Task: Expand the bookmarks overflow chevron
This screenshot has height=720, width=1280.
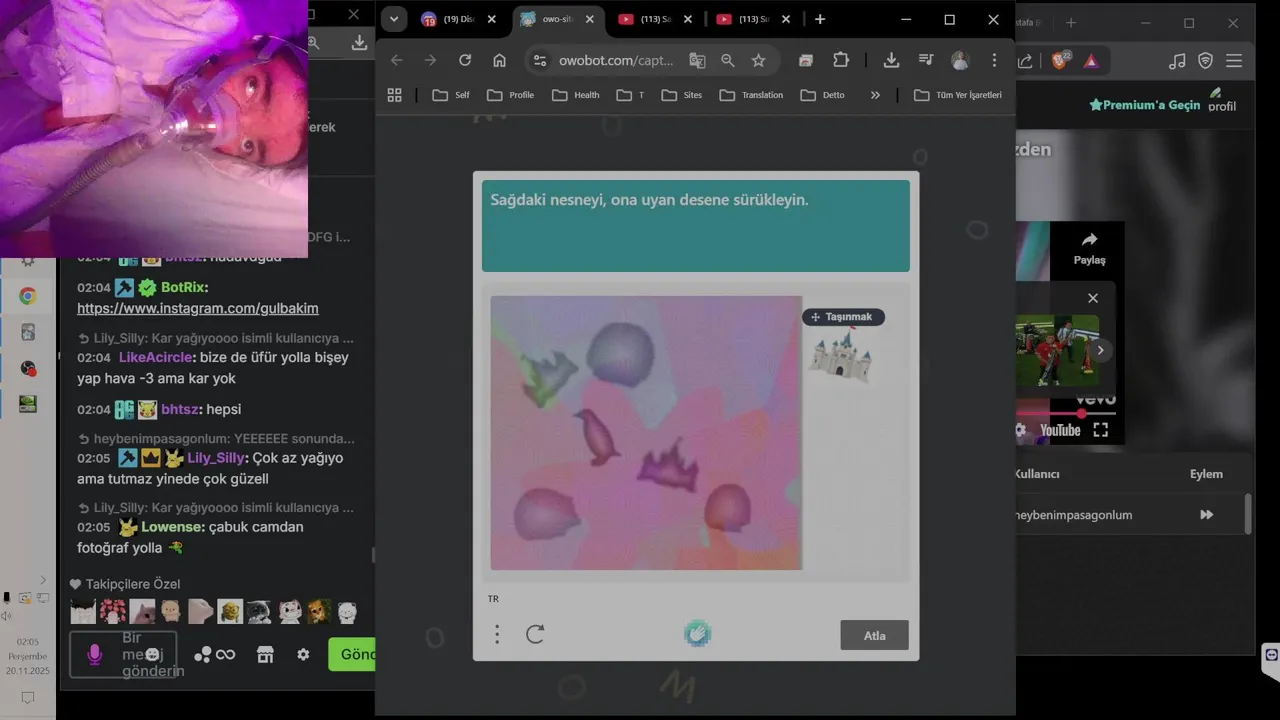Action: (x=875, y=95)
